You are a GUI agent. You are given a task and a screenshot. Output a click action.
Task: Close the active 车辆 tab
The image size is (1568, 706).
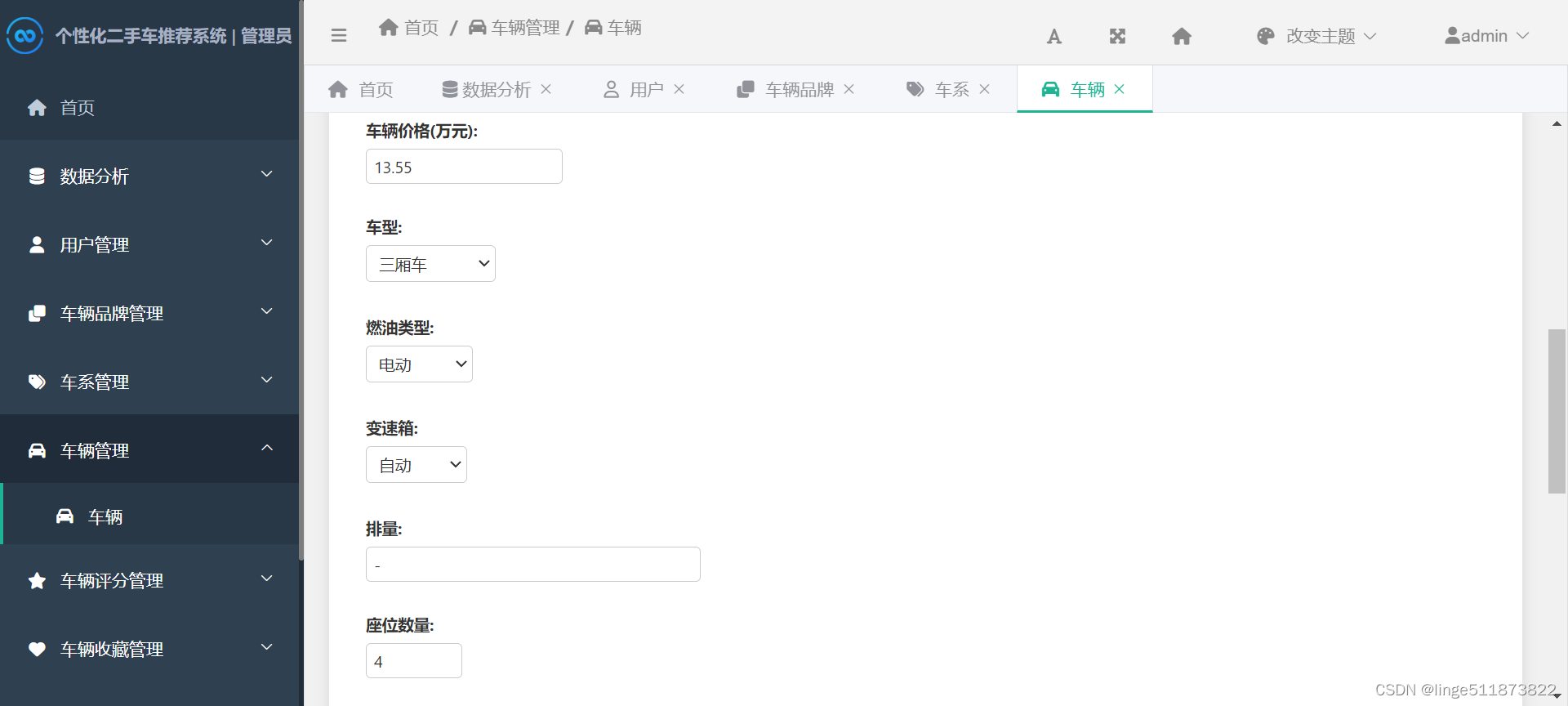[x=1119, y=89]
